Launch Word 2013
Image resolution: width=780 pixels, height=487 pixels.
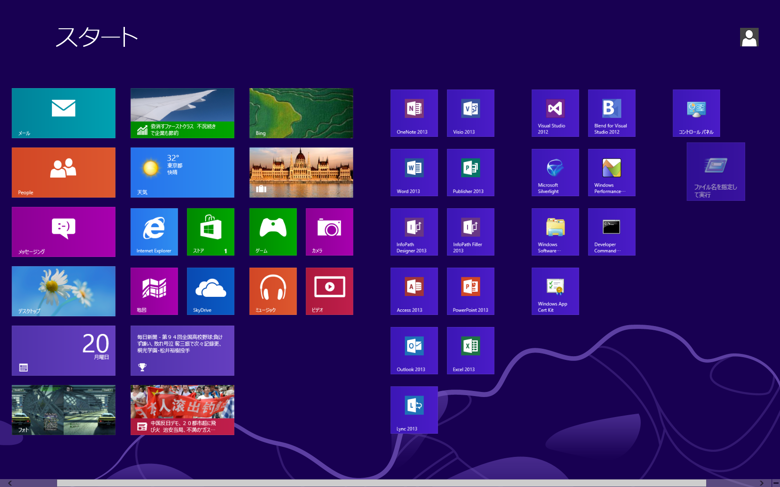coord(414,173)
